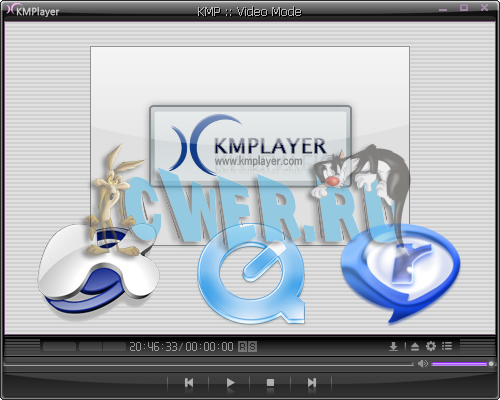
Task: Mute audio via the speaker icon
Action: point(423,364)
